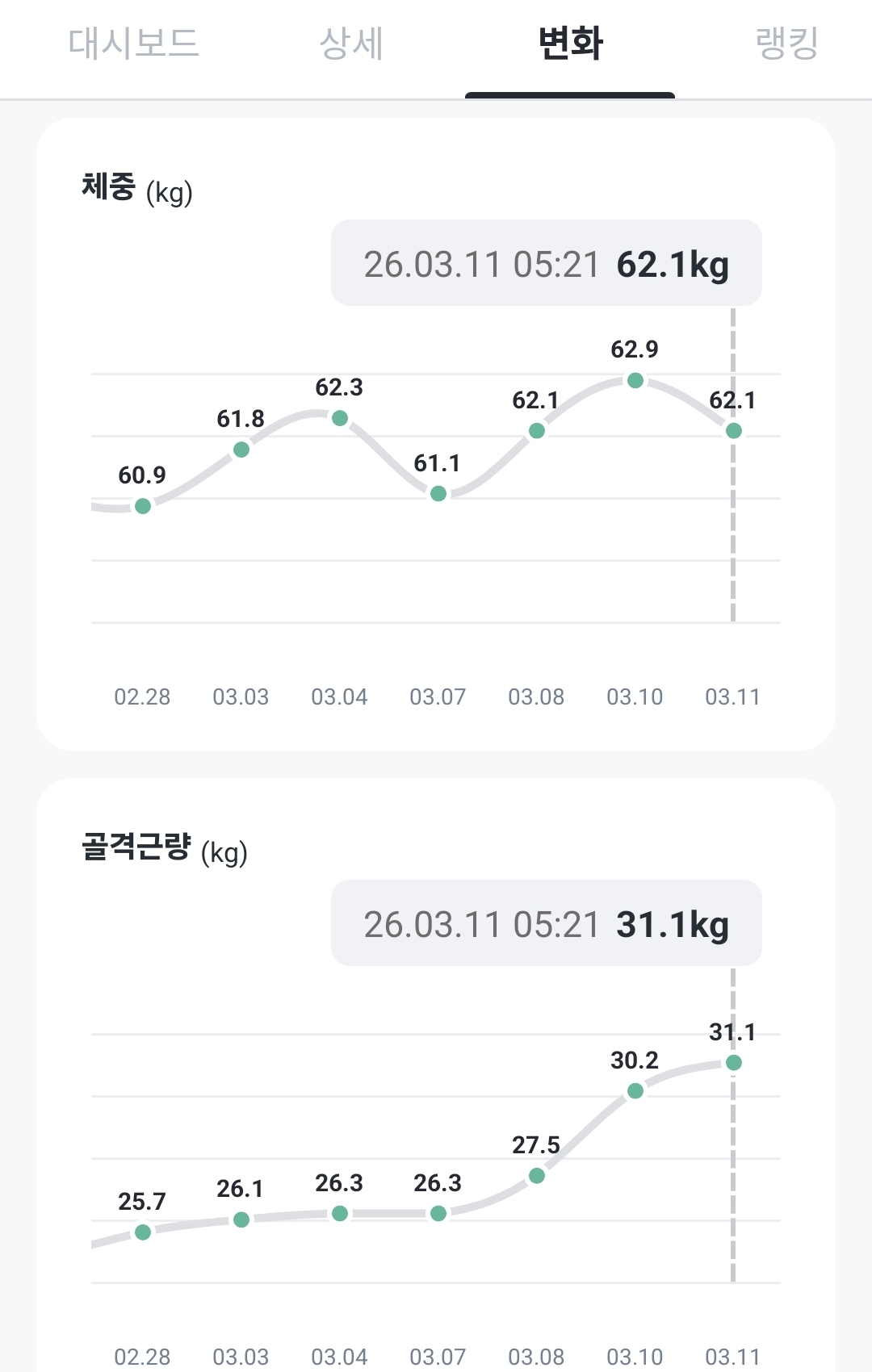Select the 60.9 weight data point
This screenshot has height=1372, width=872.
click(x=143, y=506)
